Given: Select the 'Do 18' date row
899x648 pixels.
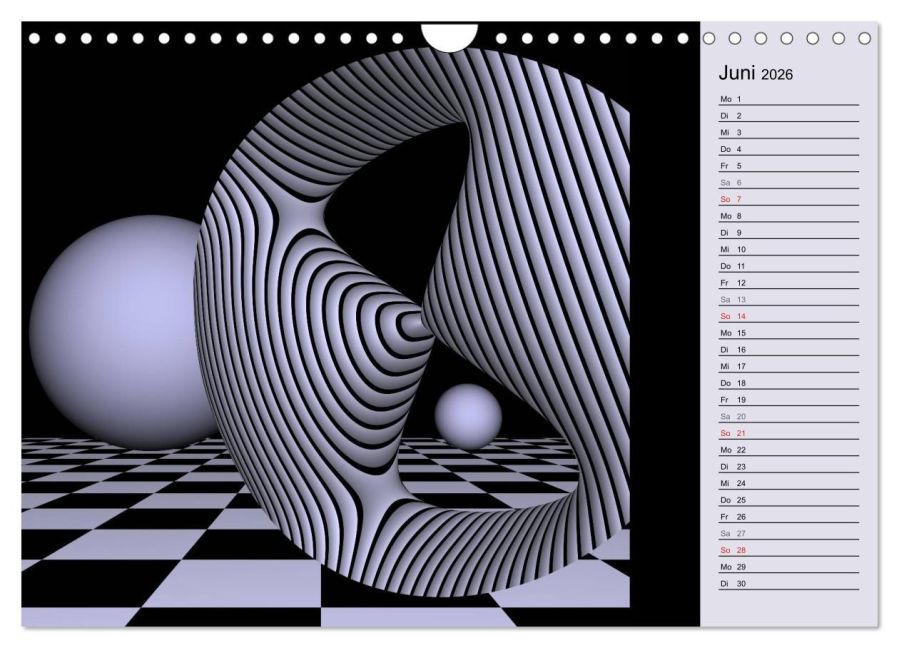Looking at the screenshot, I should pos(789,383).
